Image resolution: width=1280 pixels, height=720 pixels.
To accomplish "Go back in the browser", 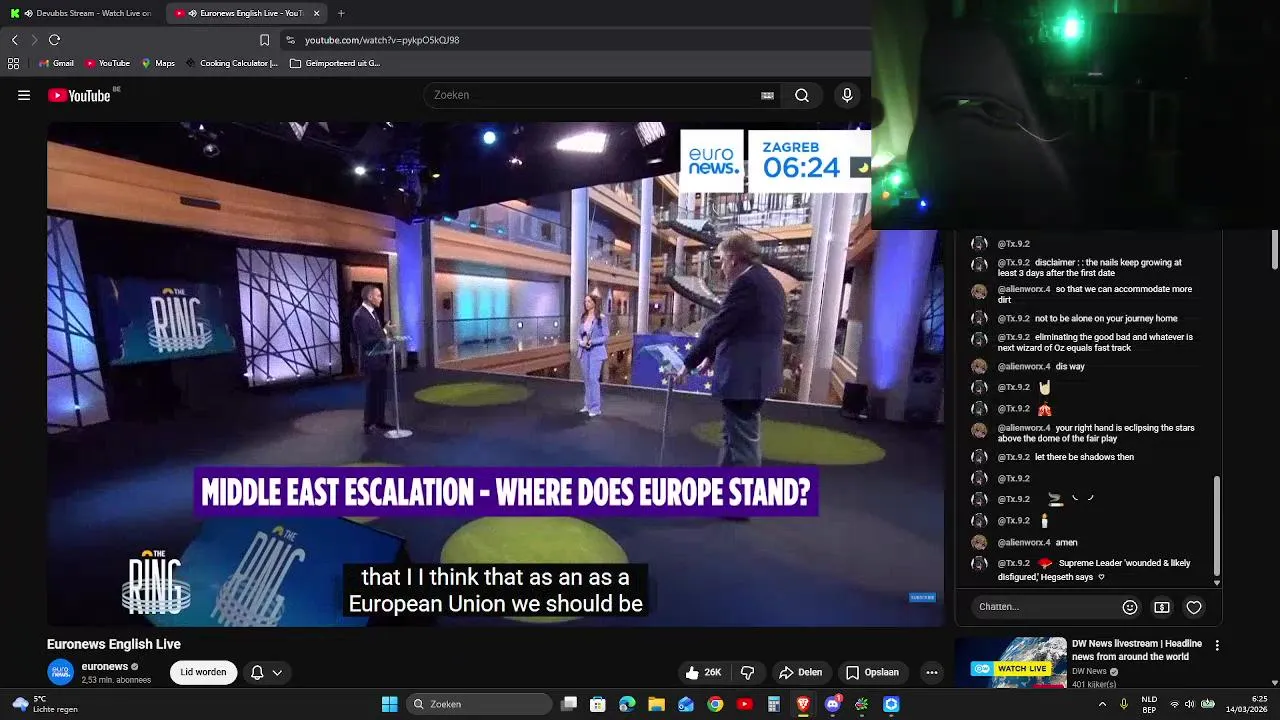I will point(14,40).
